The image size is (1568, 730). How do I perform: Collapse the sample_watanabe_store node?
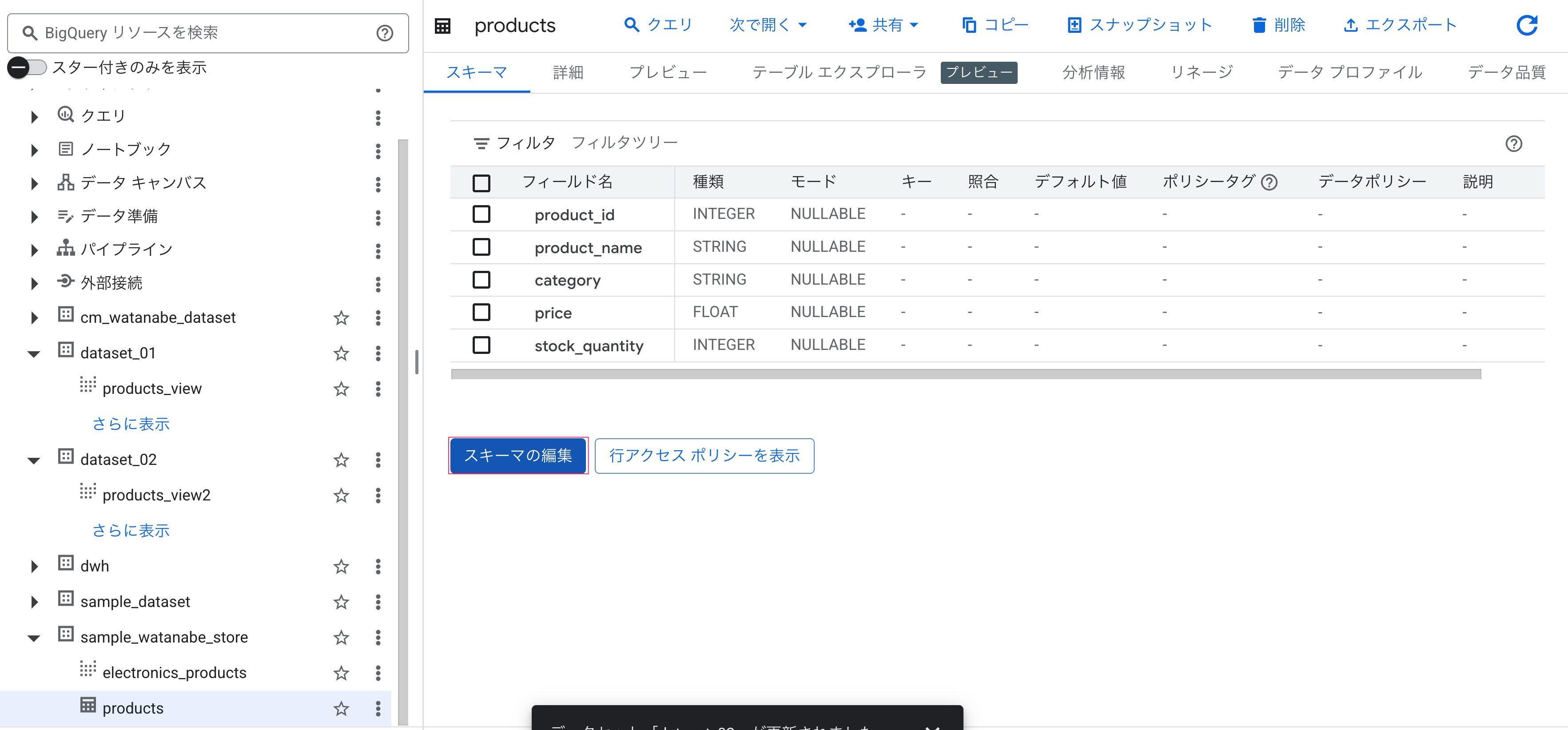34,638
